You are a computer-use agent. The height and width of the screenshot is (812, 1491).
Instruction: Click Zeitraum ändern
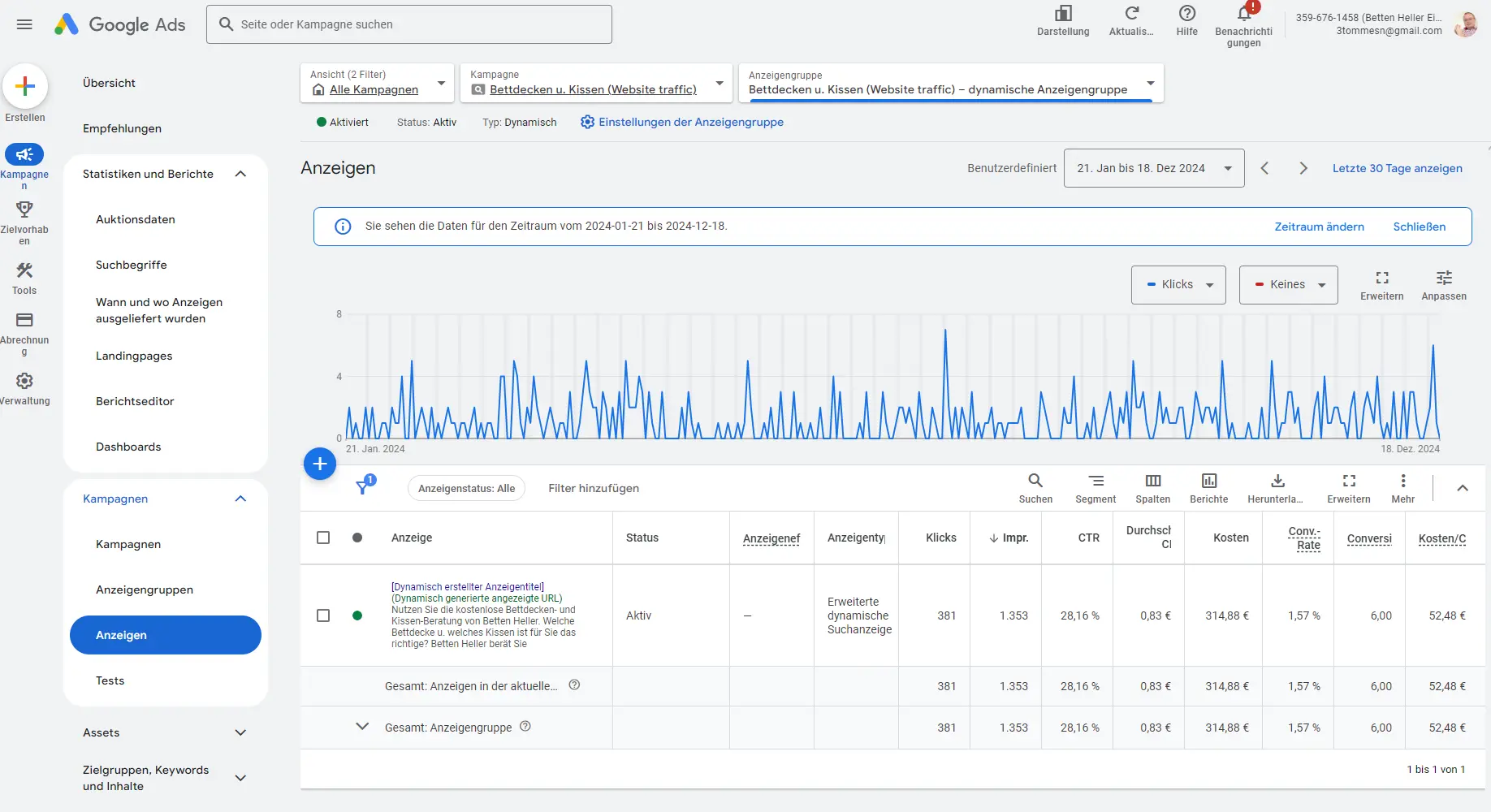tap(1319, 227)
